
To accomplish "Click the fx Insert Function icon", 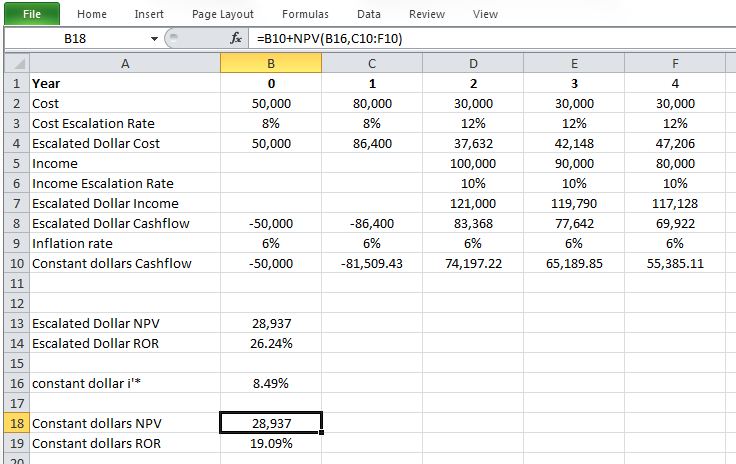I will 236,38.
